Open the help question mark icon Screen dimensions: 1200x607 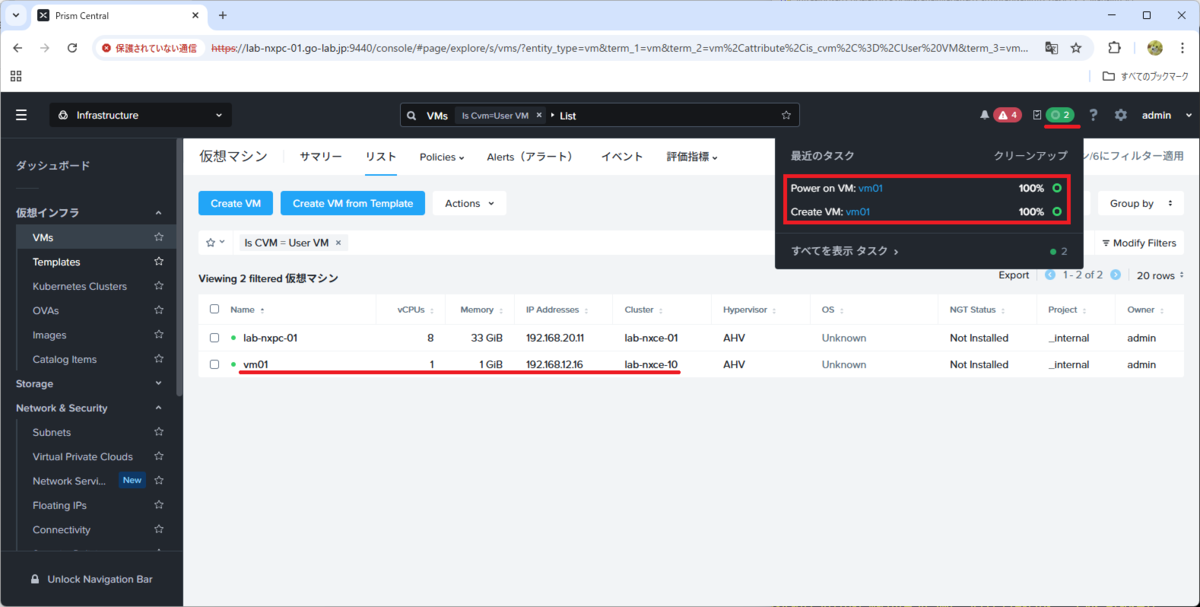coord(1093,115)
